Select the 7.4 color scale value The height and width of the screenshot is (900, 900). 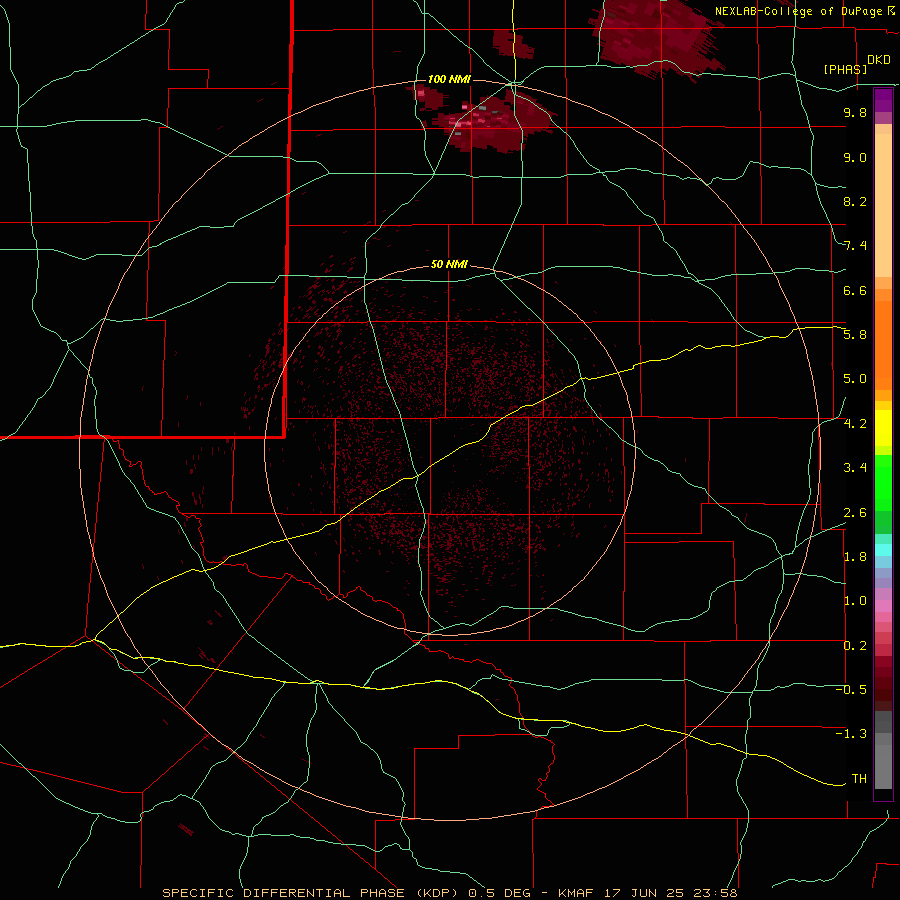click(855, 246)
